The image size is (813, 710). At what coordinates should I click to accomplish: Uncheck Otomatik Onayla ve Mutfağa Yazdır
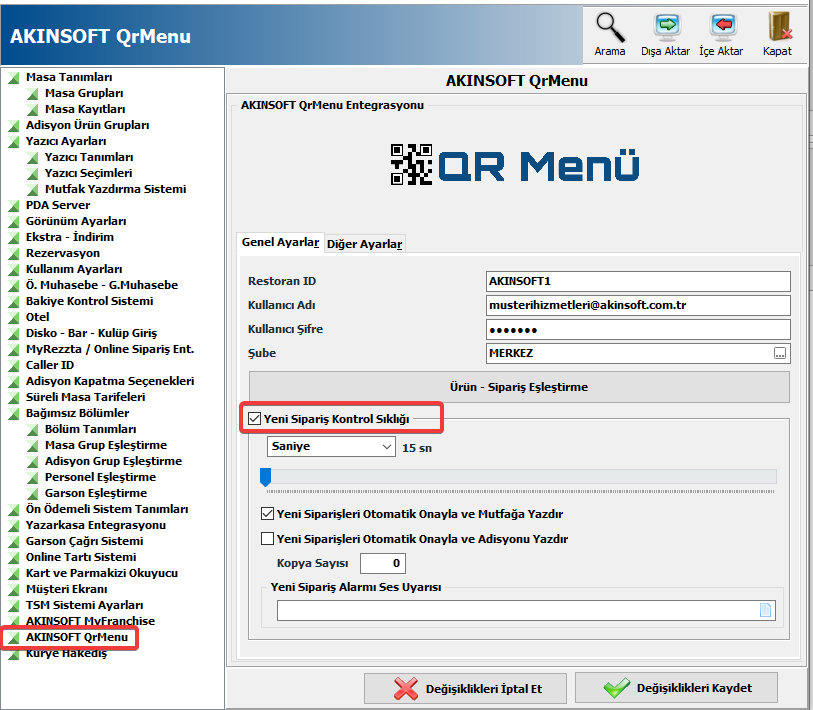pos(267,514)
